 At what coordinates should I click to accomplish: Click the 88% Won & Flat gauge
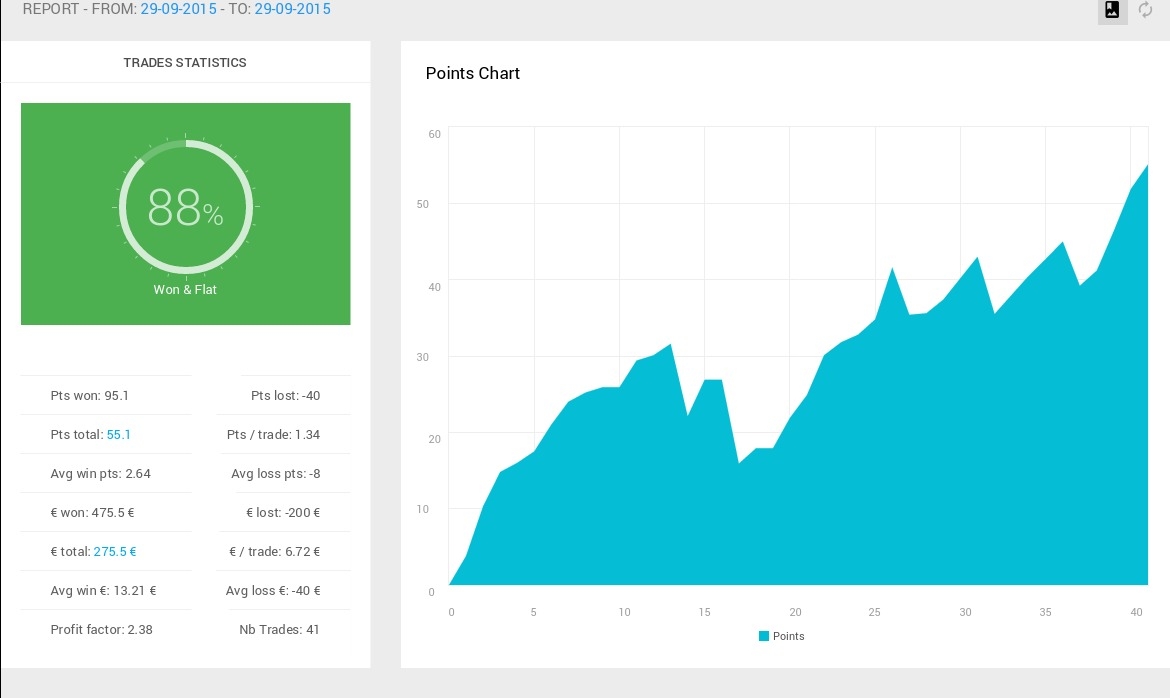[186, 207]
